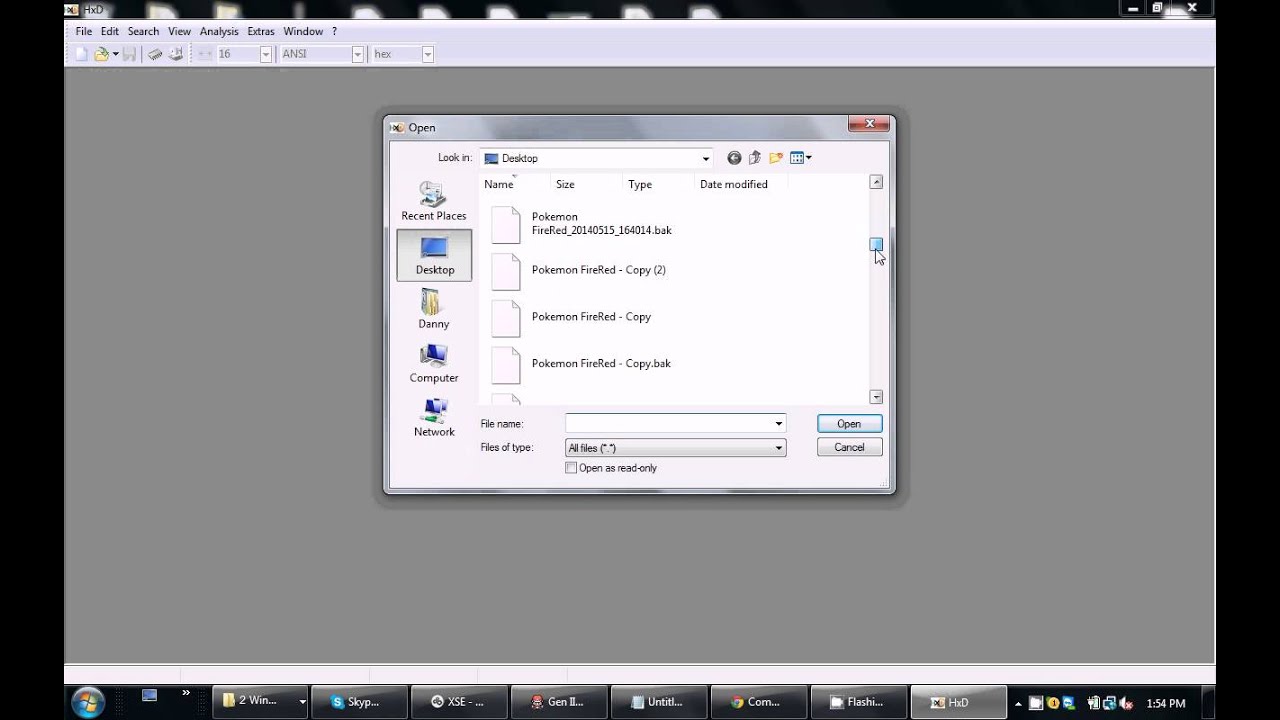The height and width of the screenshot is (720, 1280).
Task: Click file icon of Pokemon FireRed - Copy (2)
Action: tap(506, 271)
